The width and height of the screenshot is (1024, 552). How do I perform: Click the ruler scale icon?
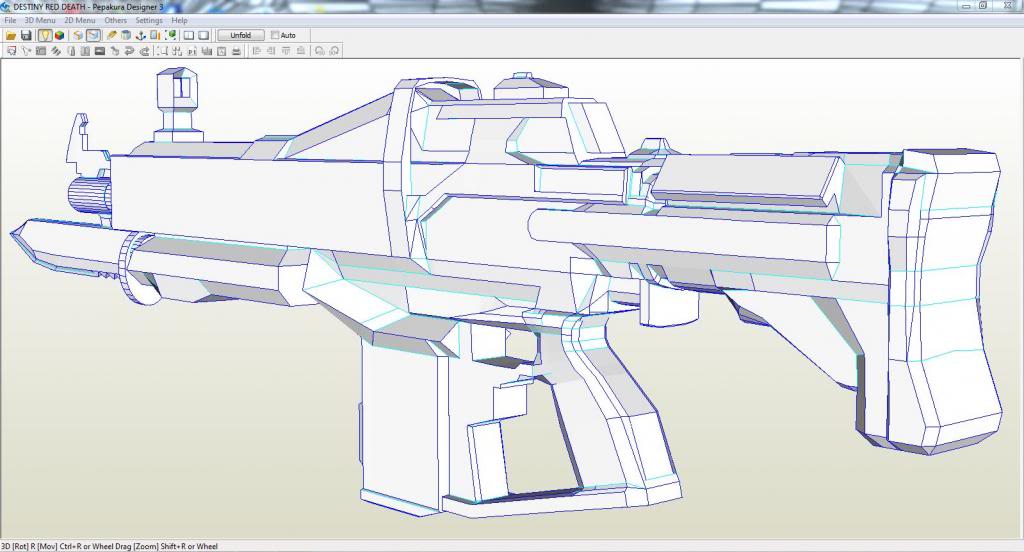(x=155, y=35)
